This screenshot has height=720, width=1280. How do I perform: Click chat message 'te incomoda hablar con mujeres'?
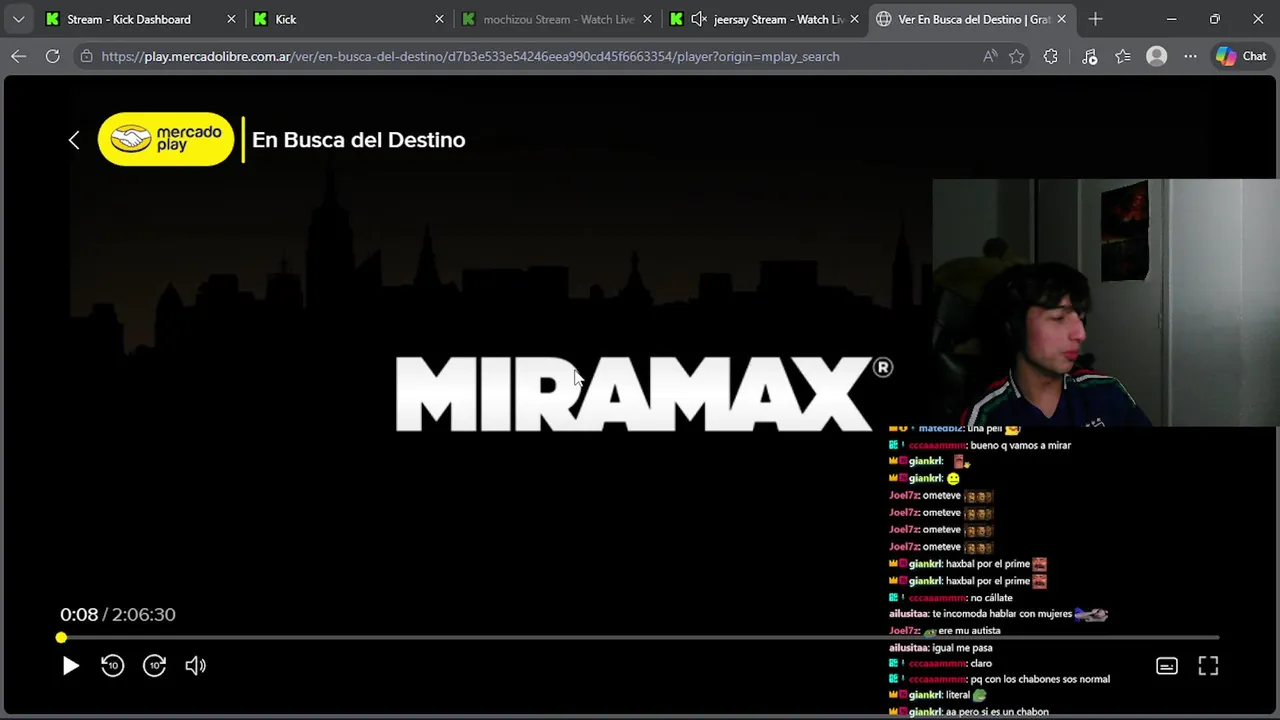1002,613
